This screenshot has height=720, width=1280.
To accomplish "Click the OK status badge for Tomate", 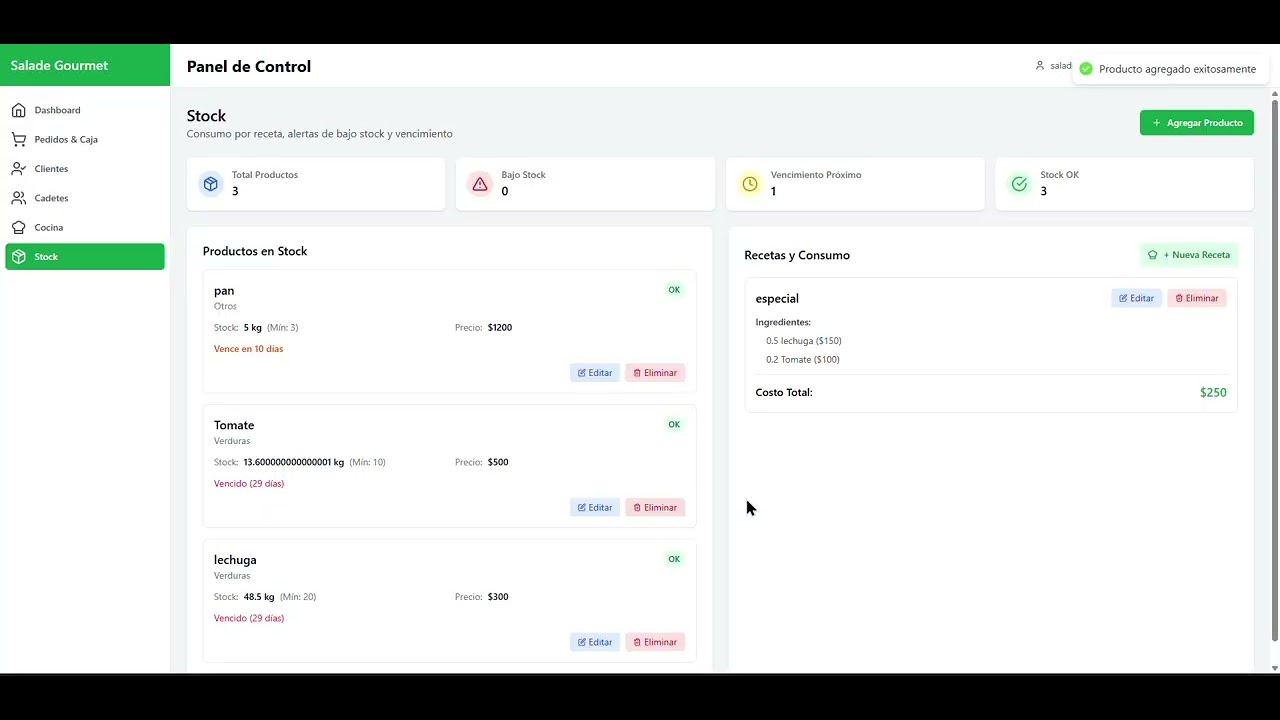I will pos(674,425).
